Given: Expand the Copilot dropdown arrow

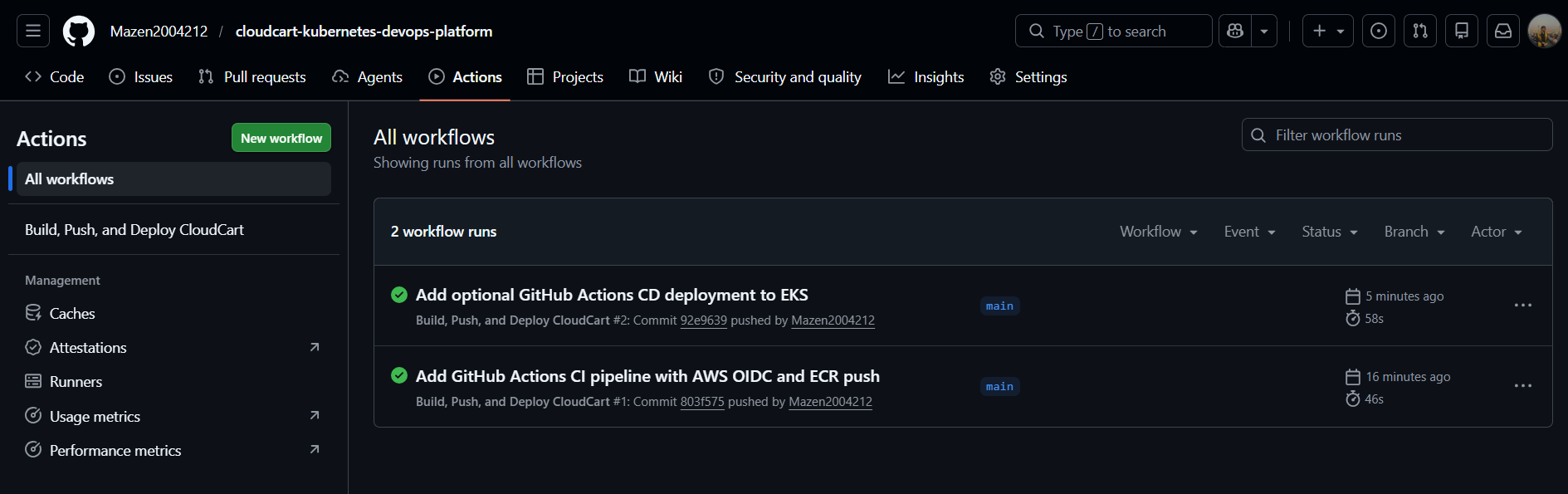Looking at the screenshot, I should (x=1264, y=31).
